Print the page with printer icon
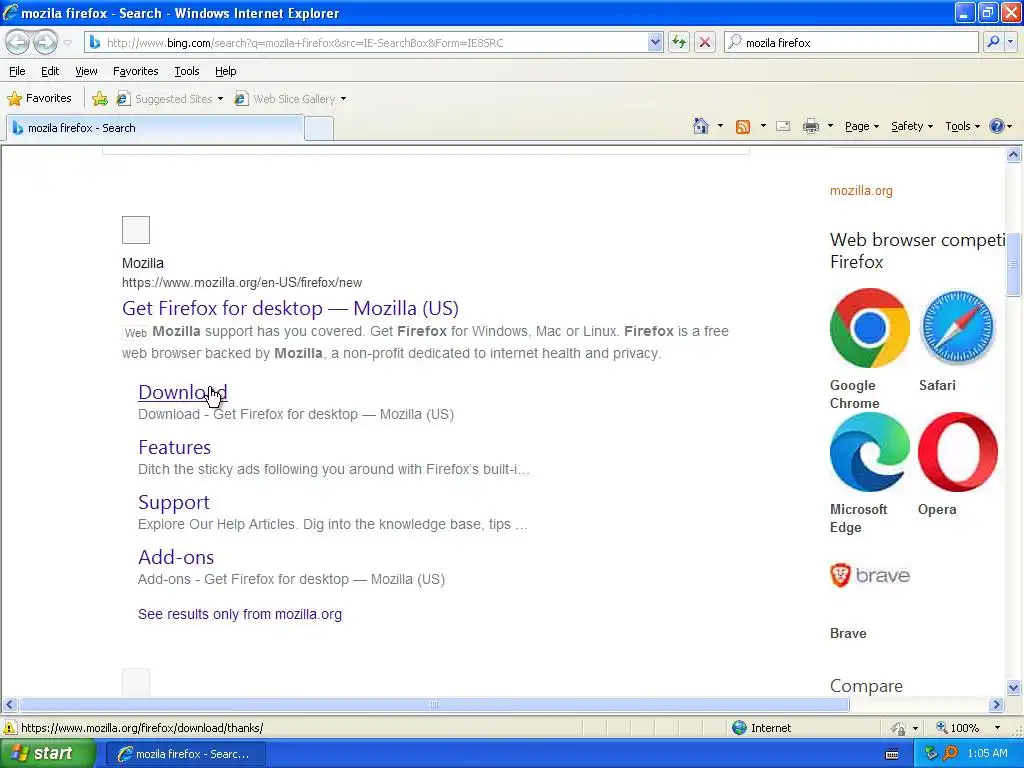This screenshot has height=768, width=1024. click(x=810, y=126)
